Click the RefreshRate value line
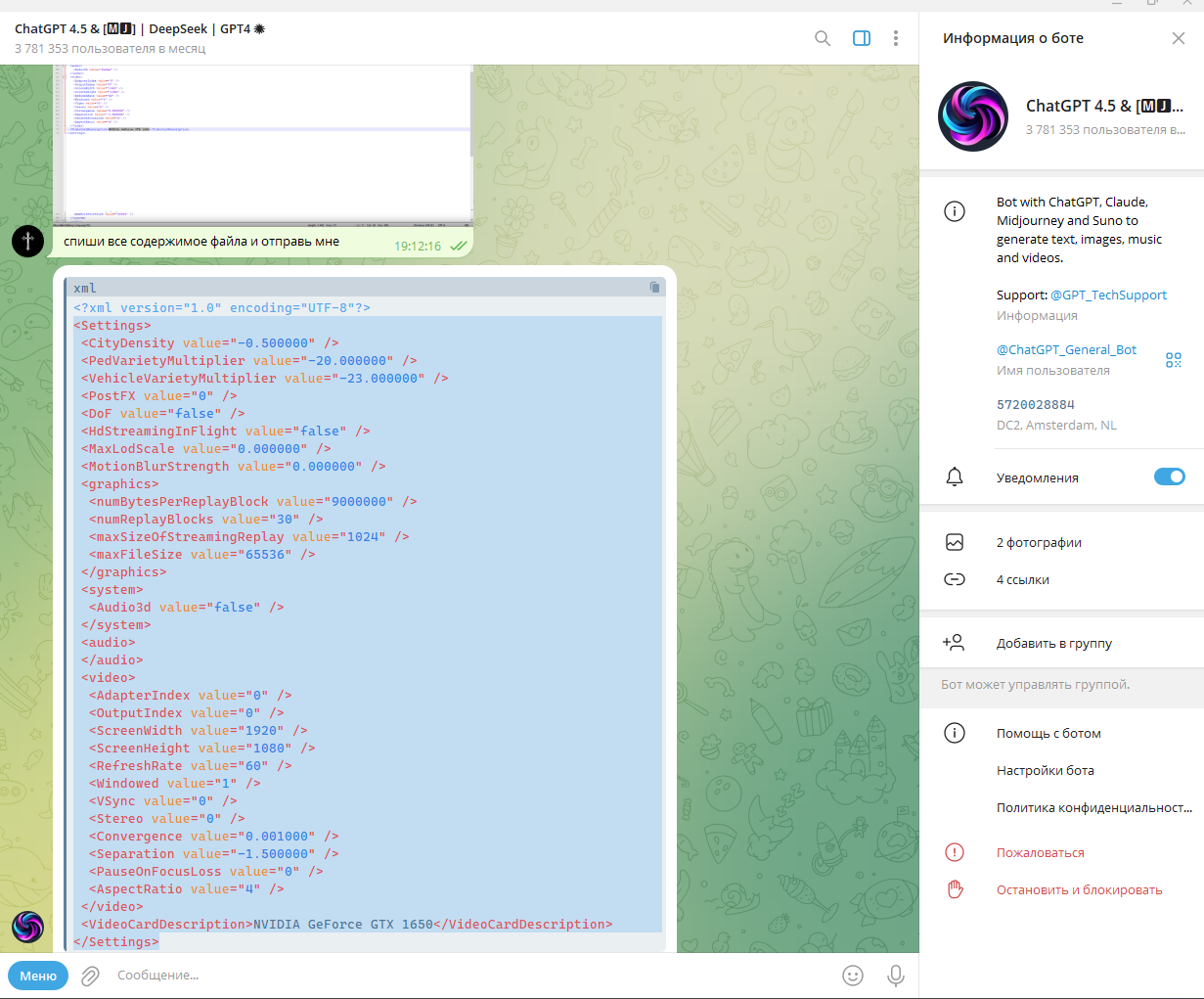Viewport: 1204px width, 999px height. coord(191,766)
